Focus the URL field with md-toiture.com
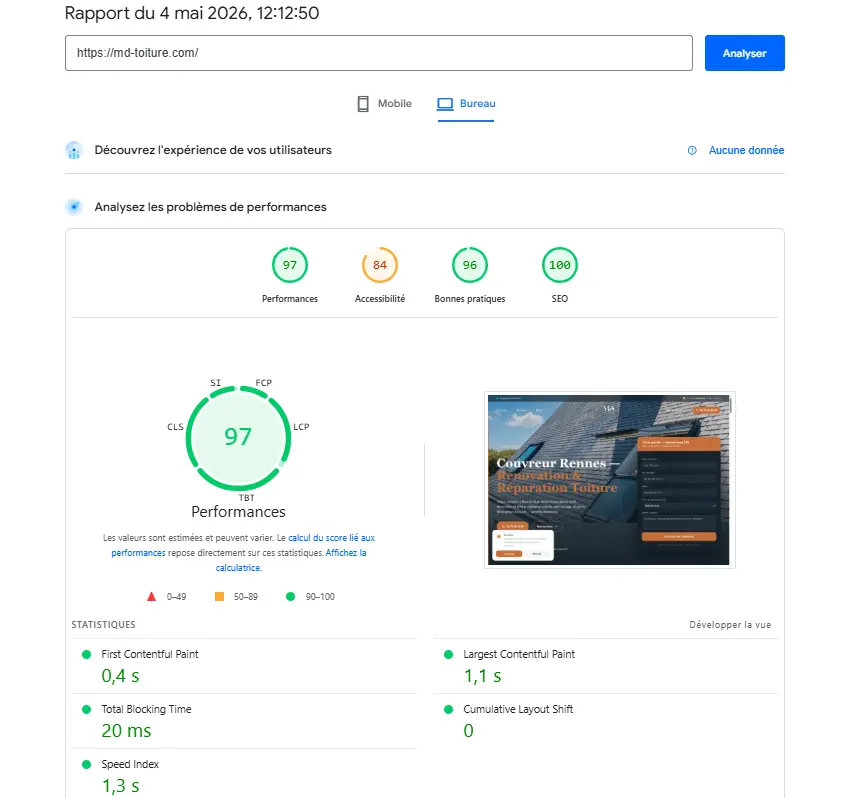The height and width of the screenshot is (798, 841). coord(379,53)
